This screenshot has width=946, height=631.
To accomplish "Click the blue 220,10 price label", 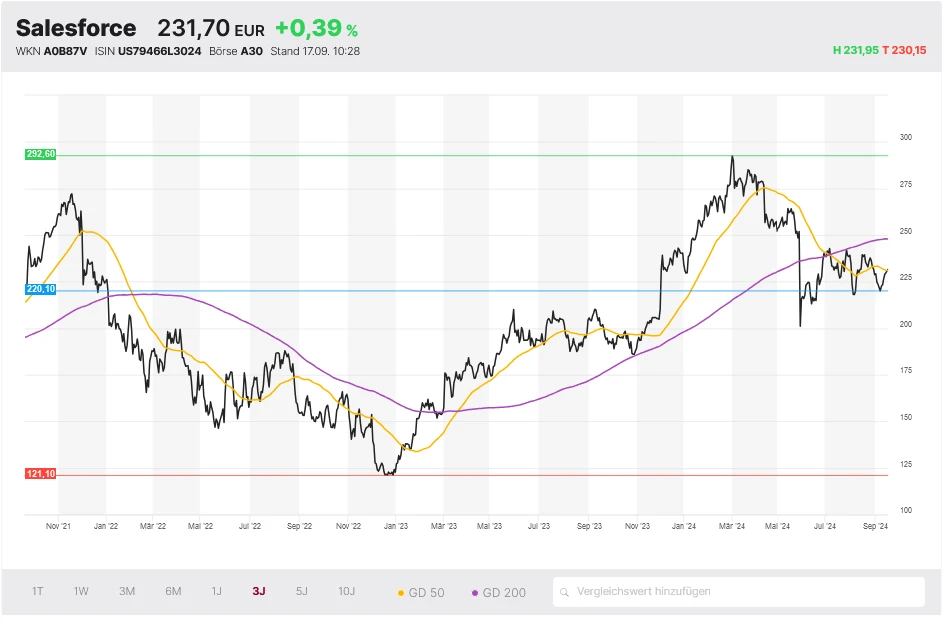I will coord(41,289).
